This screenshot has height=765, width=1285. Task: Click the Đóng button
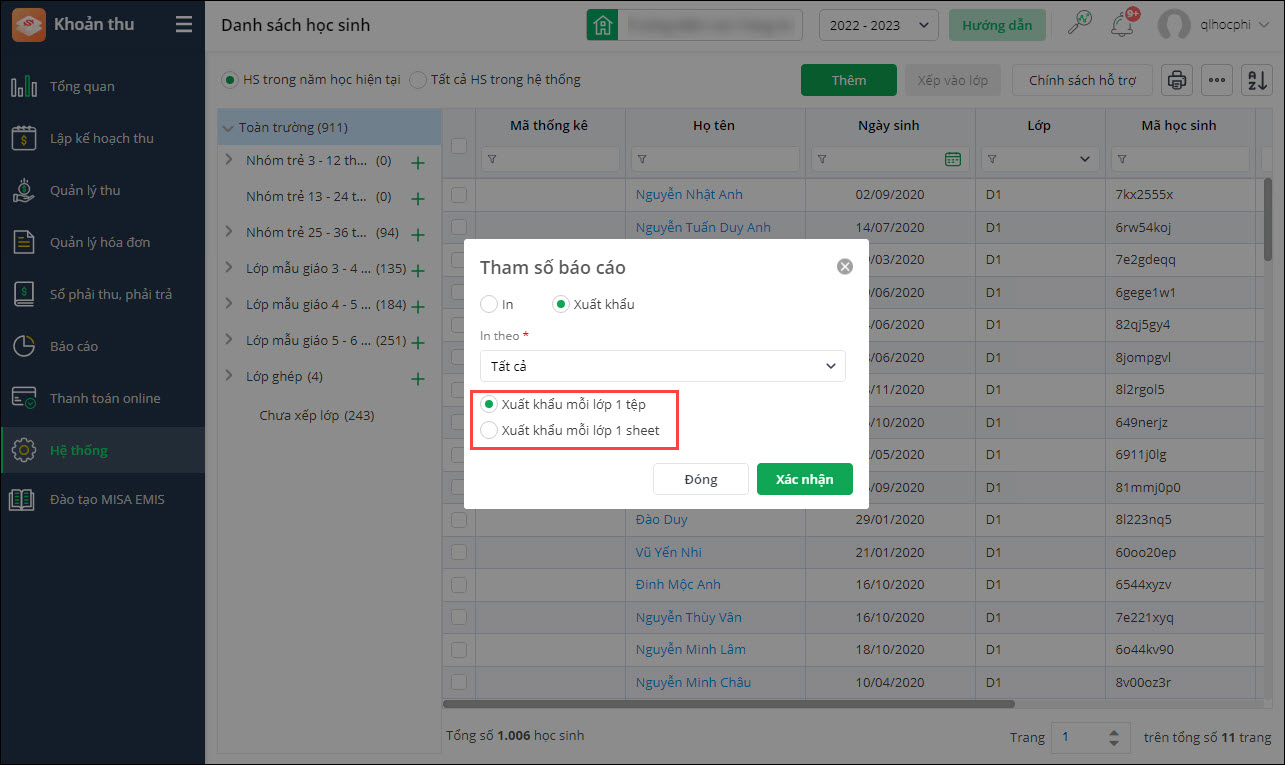[700, 479]
